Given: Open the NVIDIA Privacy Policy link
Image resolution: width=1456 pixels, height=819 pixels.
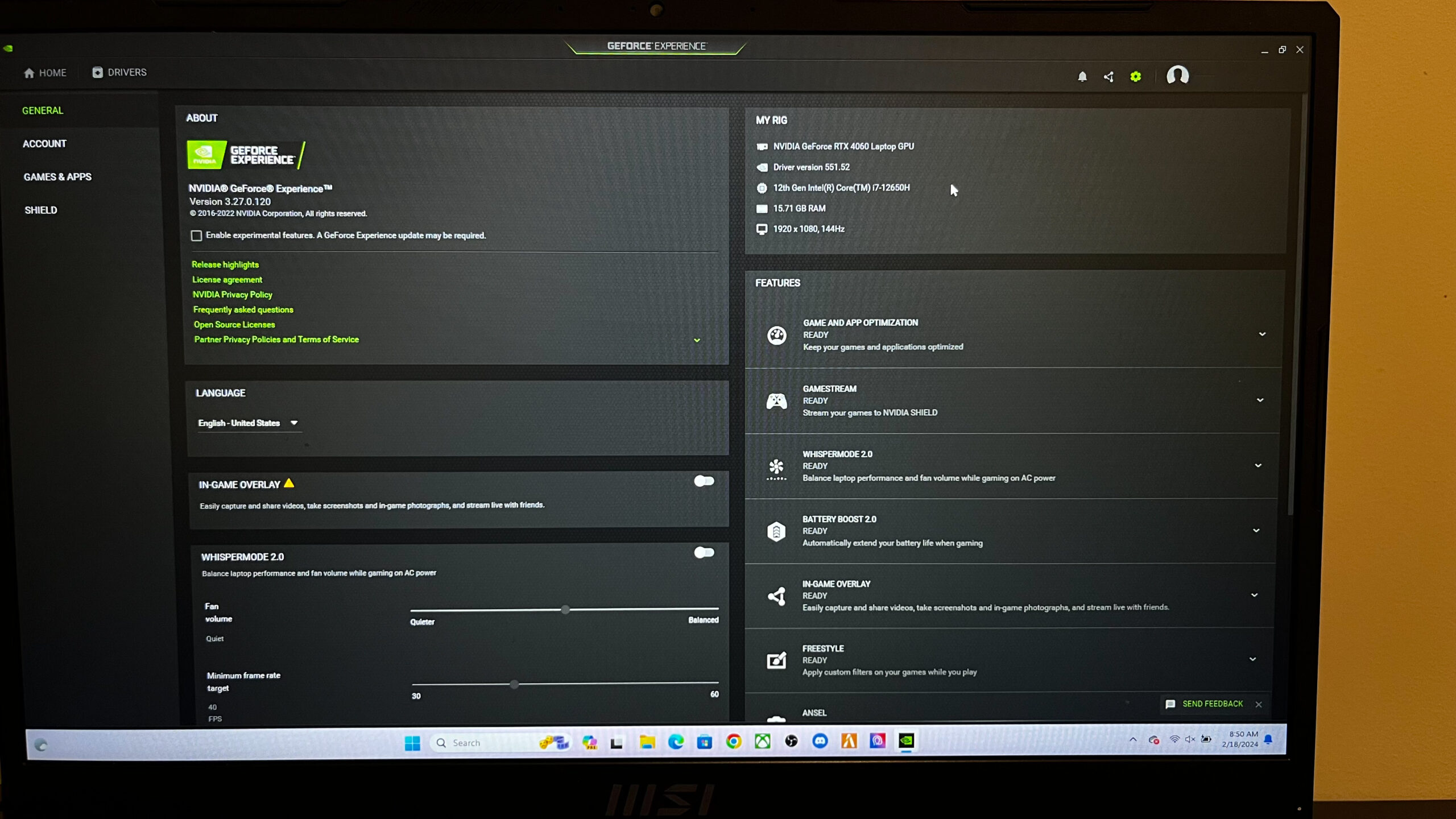Looking at the screenshot, I should pos(232,295).
